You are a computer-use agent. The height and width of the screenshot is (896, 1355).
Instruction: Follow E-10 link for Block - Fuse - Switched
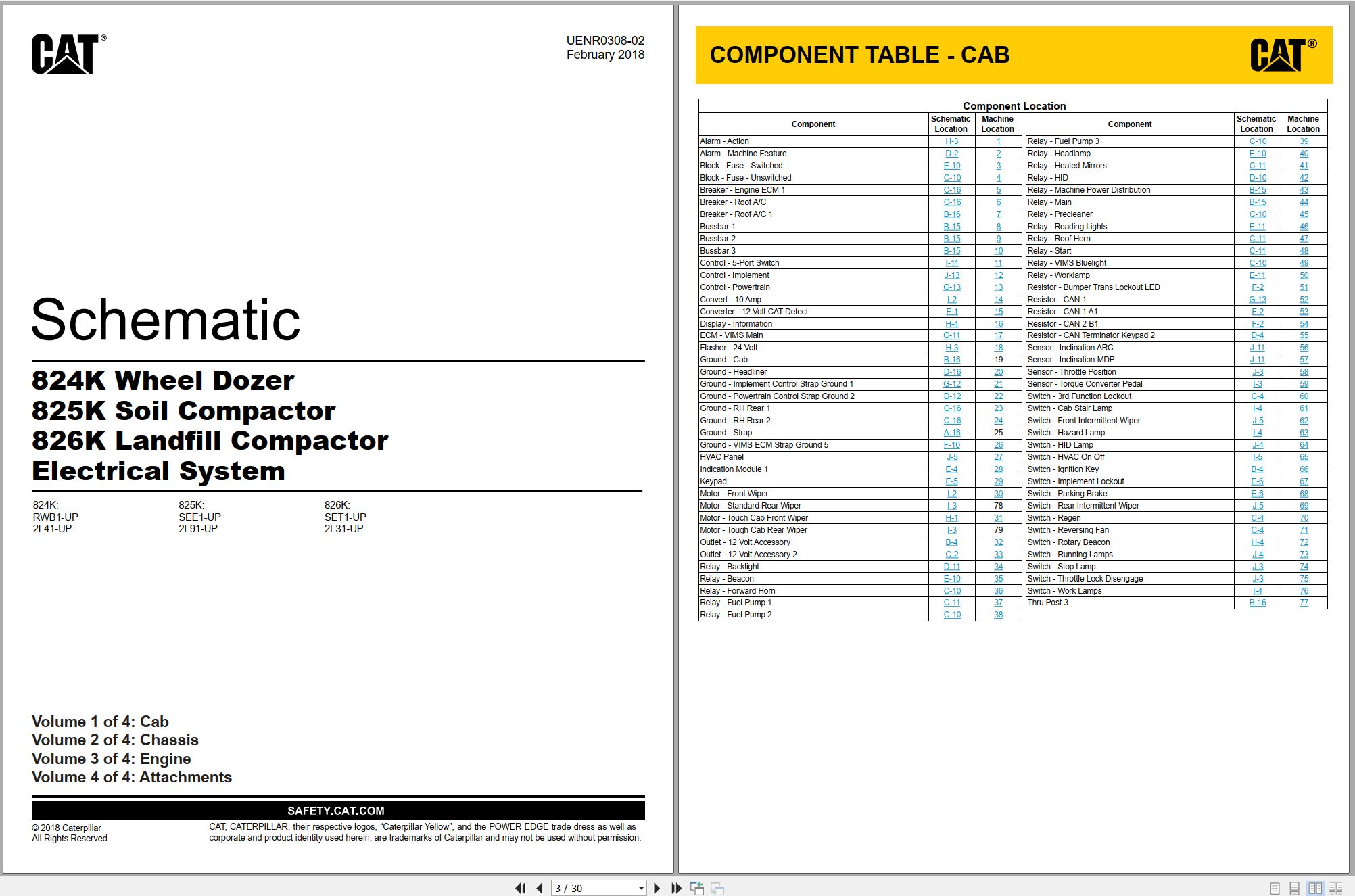click(x=952, y=166)
